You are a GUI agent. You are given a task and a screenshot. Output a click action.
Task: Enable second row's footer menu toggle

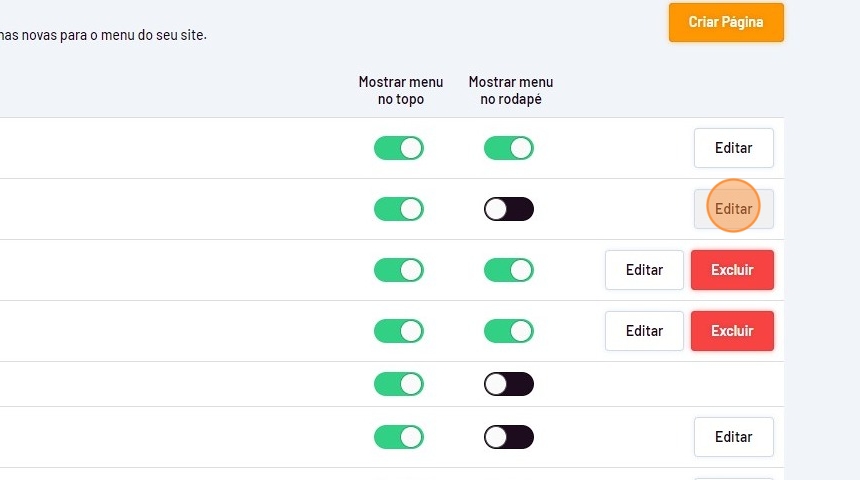509,209
